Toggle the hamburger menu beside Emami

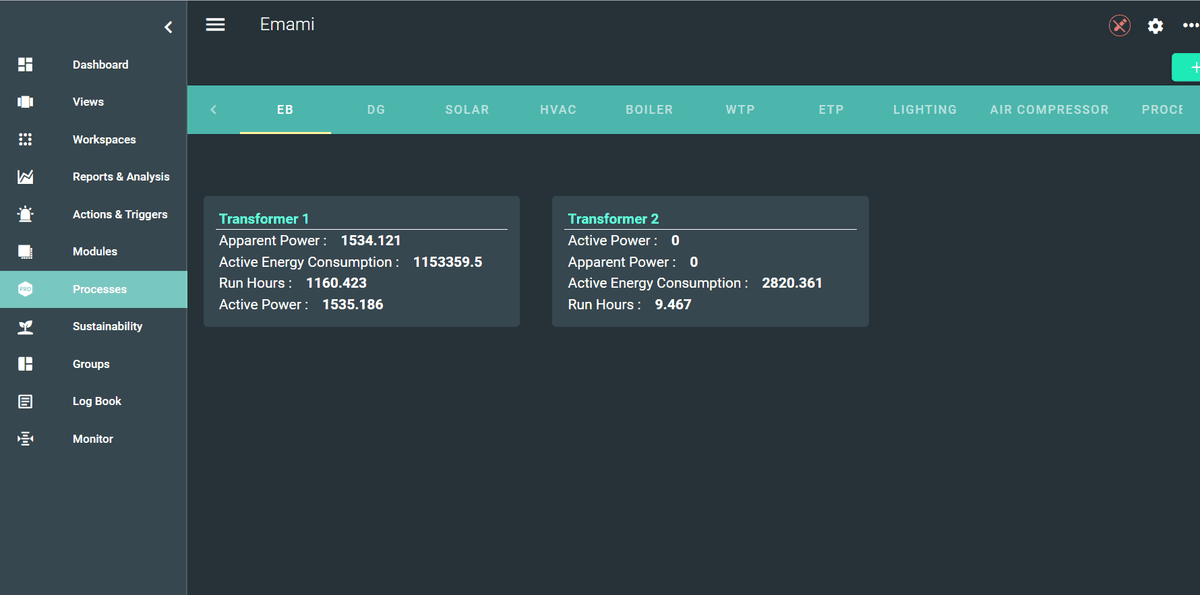point(215,25)
